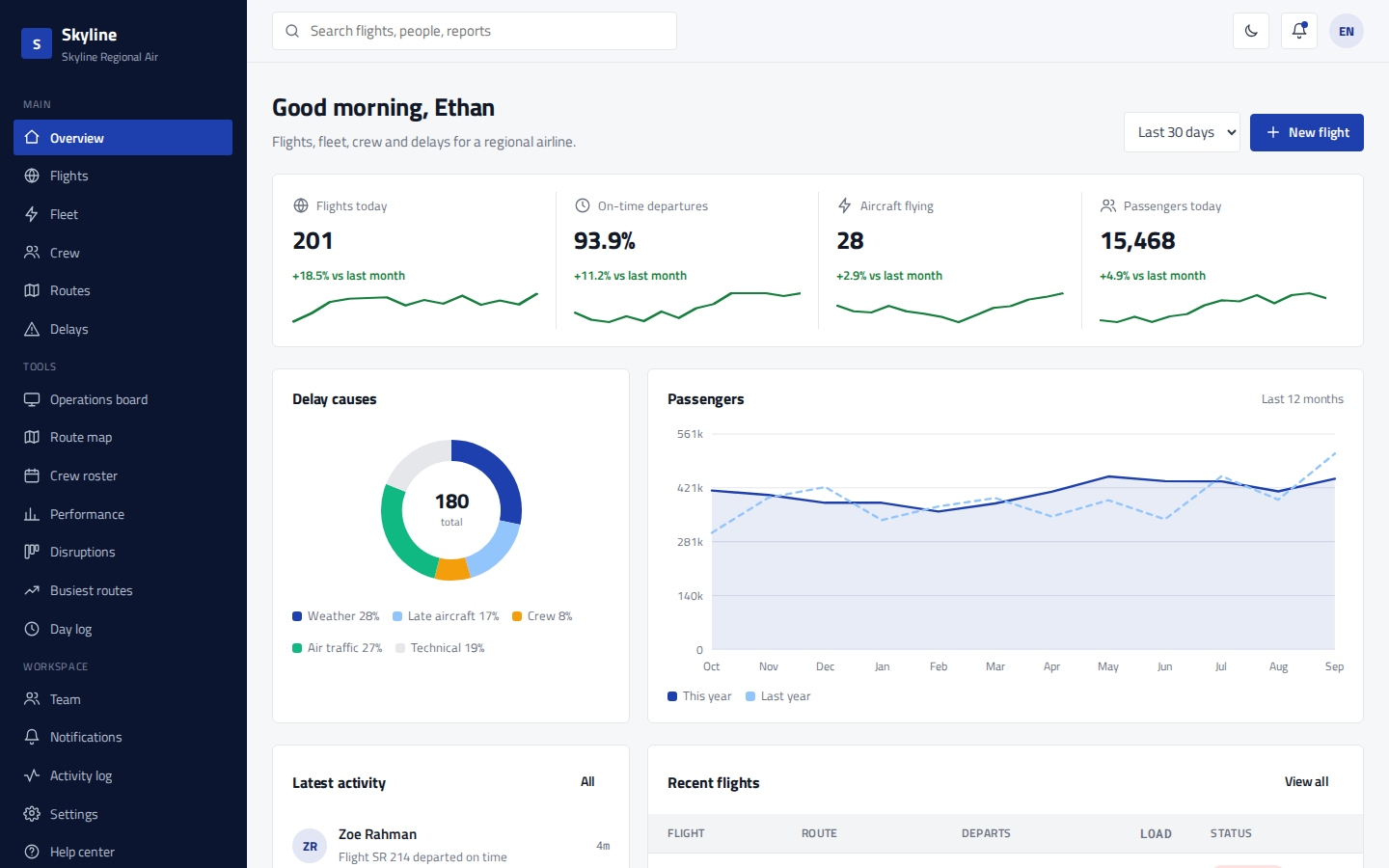Screen dimensions: 1389x868
Task: Click the On-time departures 93.9% value
Action: click(x=605, y=241)
